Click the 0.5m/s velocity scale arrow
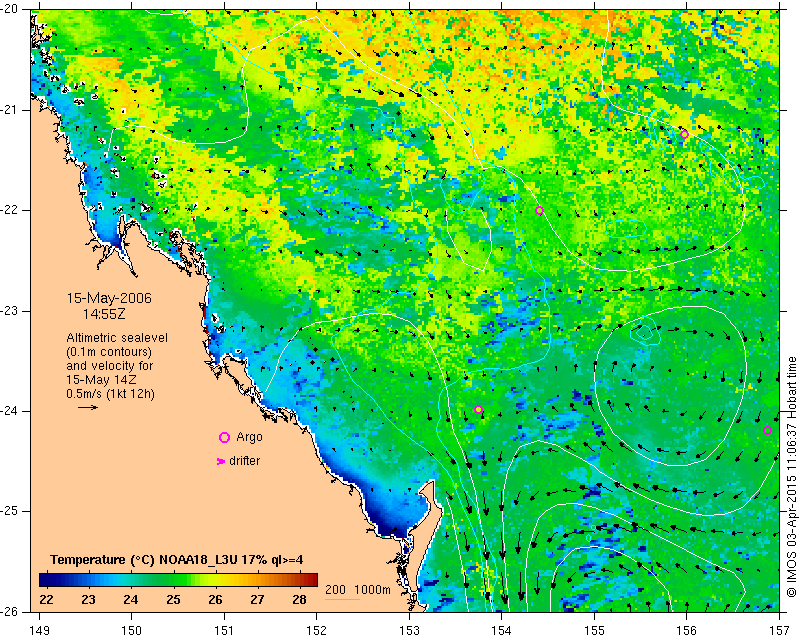 (x=88, y=407)
